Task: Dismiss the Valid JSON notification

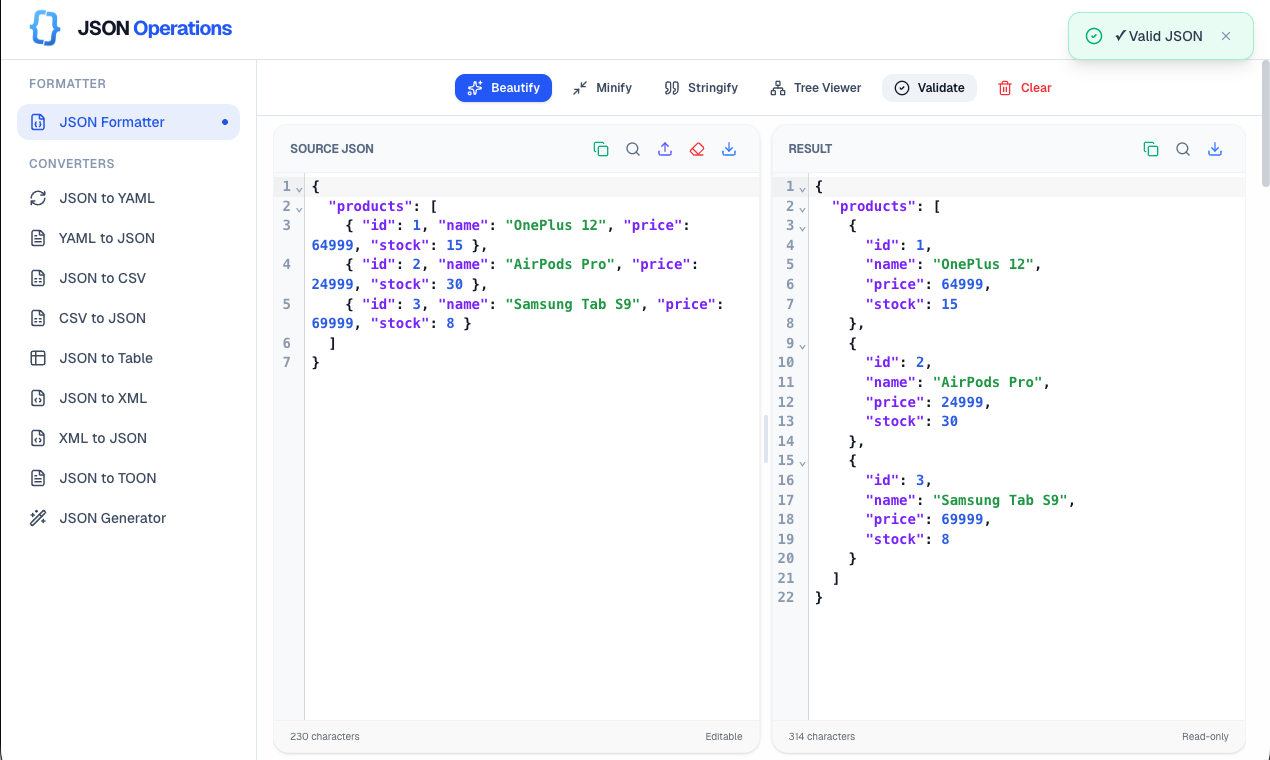Action: [1226, 35]
